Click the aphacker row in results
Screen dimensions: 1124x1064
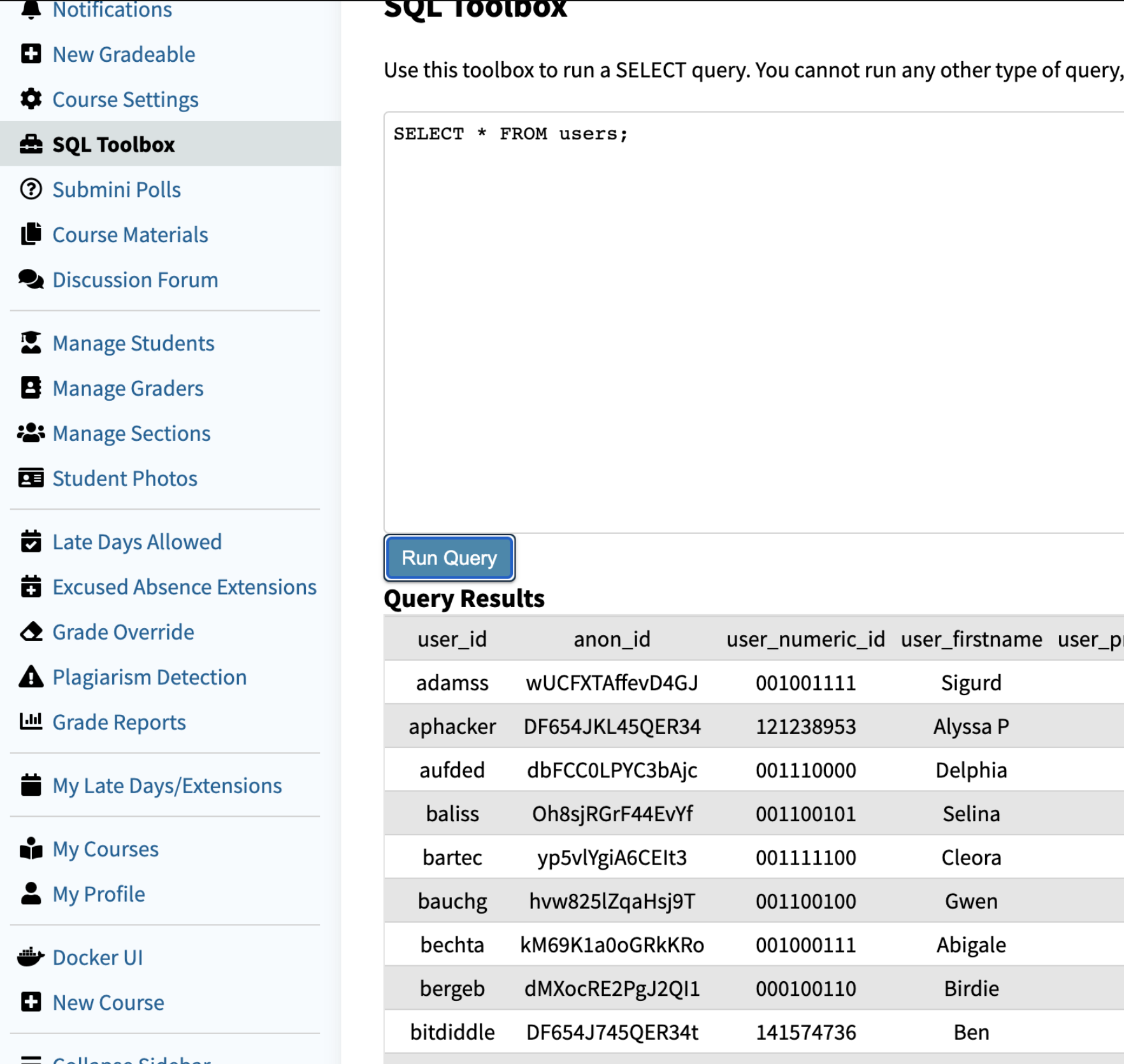click(754, 726)
